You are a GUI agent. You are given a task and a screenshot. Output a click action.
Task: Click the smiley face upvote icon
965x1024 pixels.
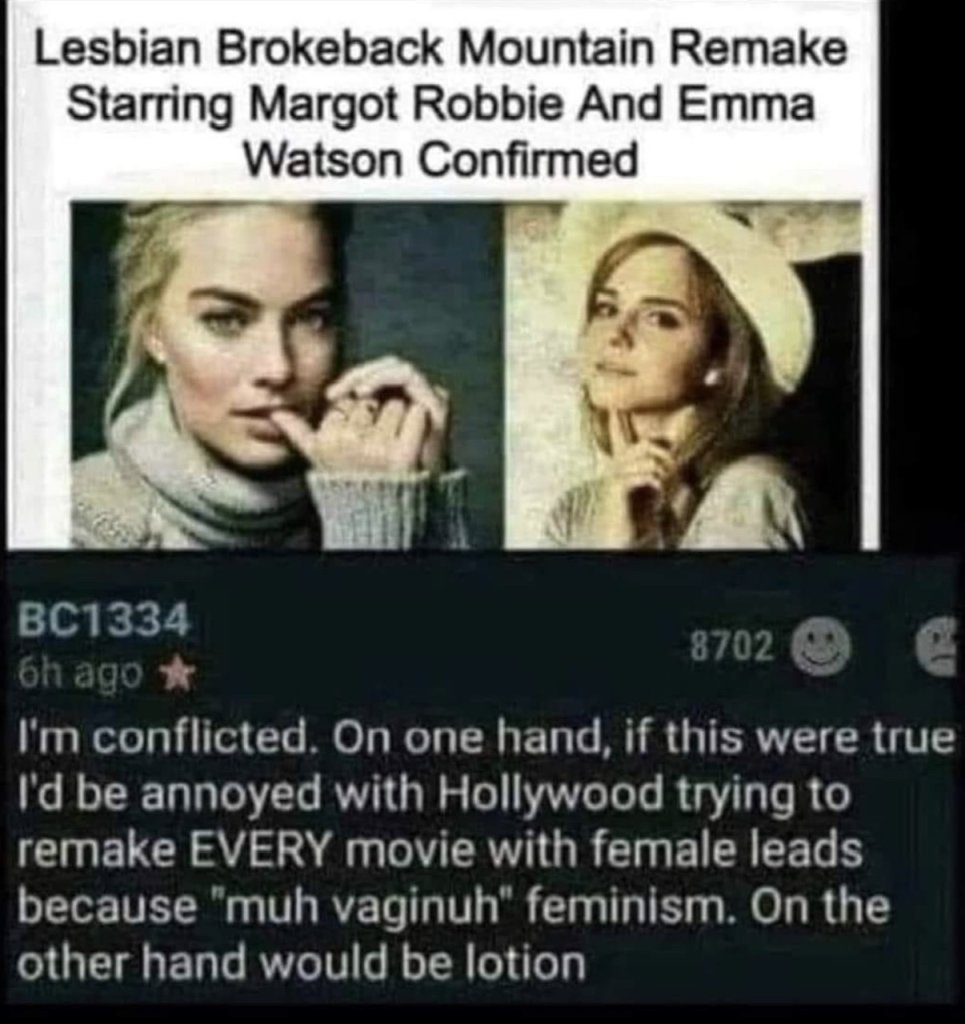click(821, 647)
